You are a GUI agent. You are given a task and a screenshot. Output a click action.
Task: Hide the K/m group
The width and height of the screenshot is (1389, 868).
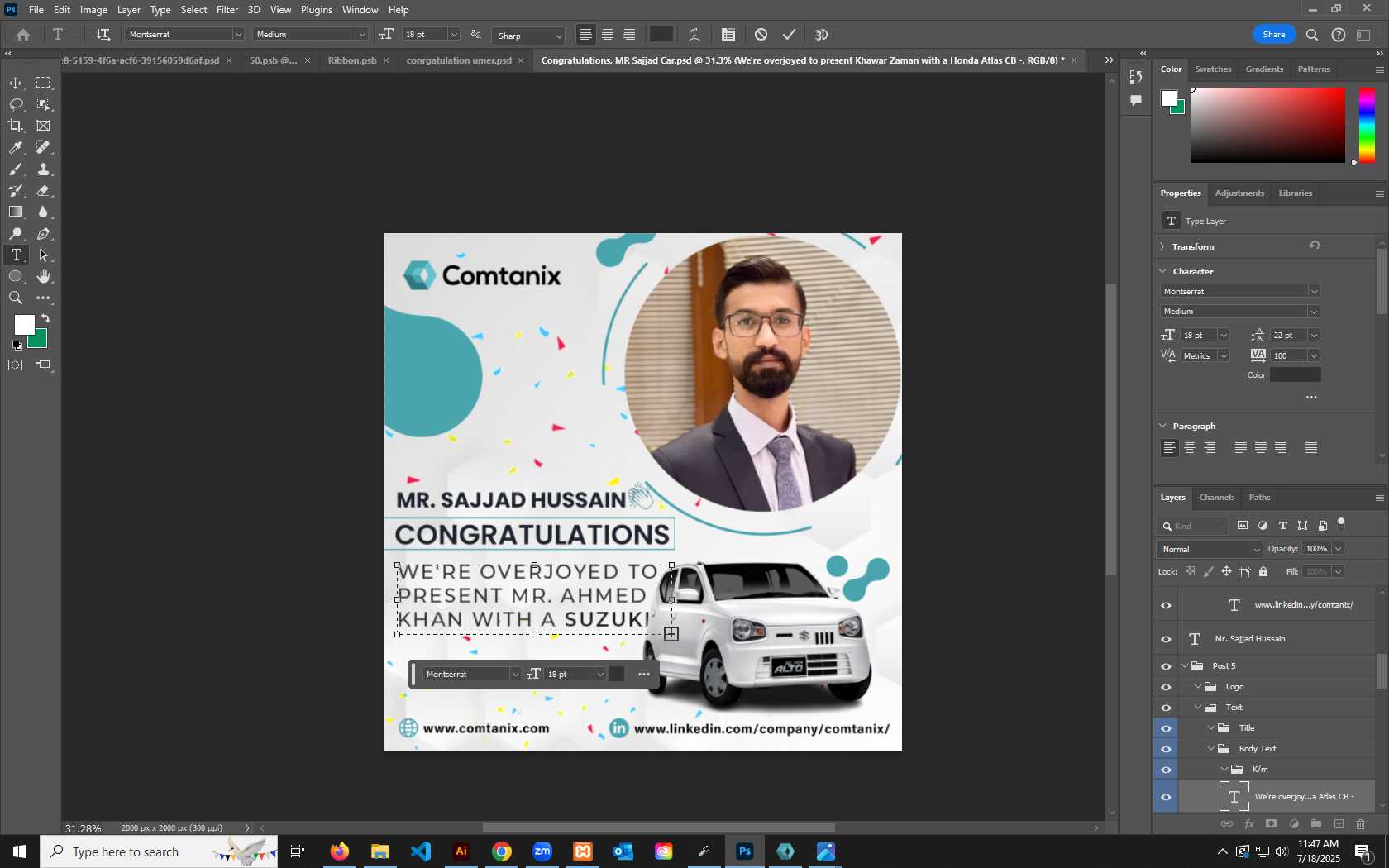[1166, 770]
